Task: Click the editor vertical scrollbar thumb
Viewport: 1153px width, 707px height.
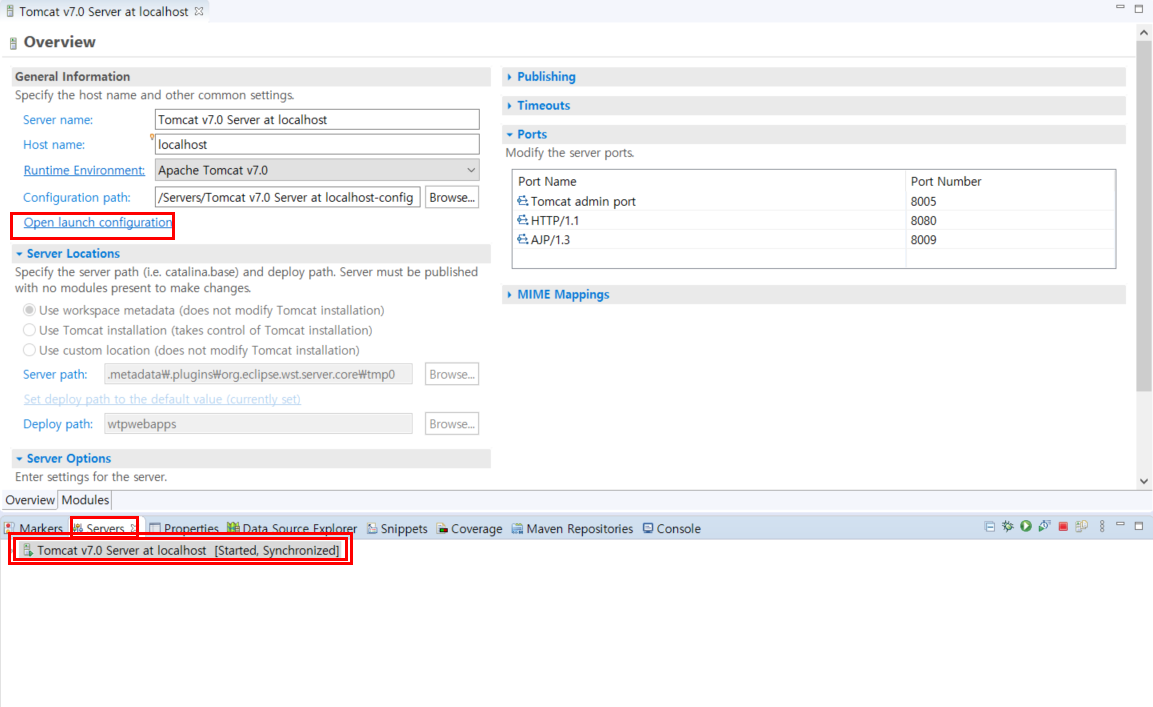Action: click(1143, 217)
